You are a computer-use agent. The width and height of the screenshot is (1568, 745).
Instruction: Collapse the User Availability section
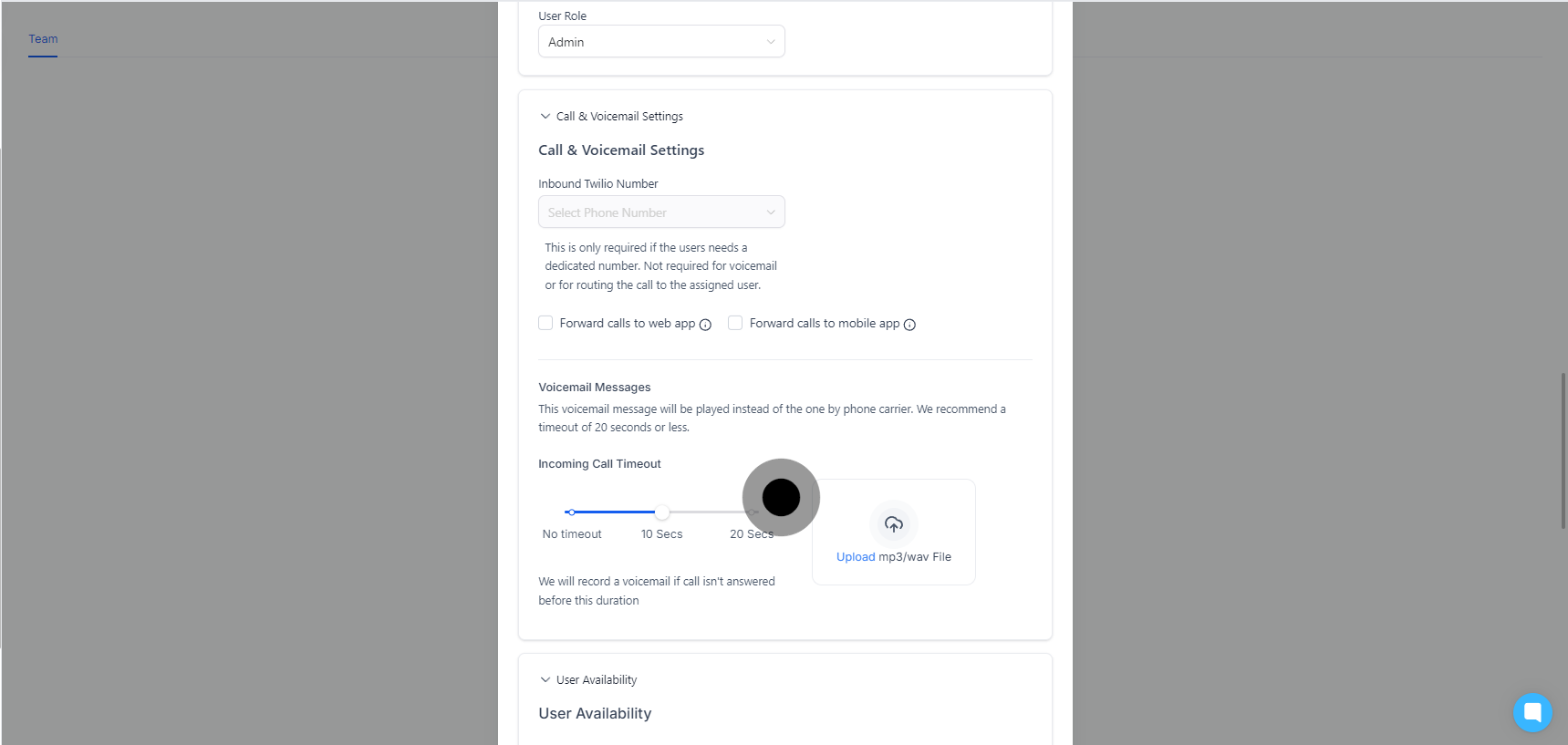coord(545,680)
